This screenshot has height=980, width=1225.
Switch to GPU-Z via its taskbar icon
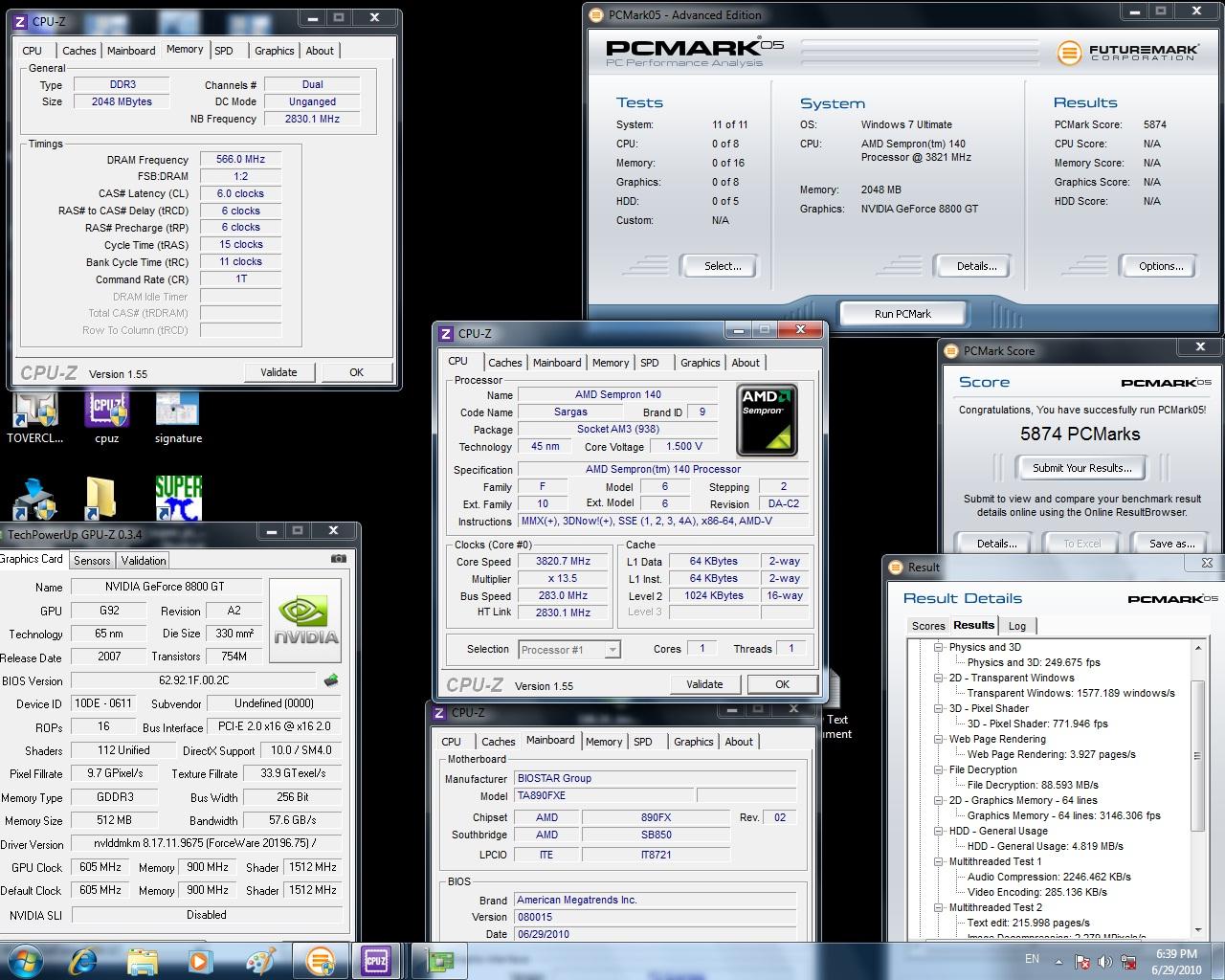(x=440, y=960)
